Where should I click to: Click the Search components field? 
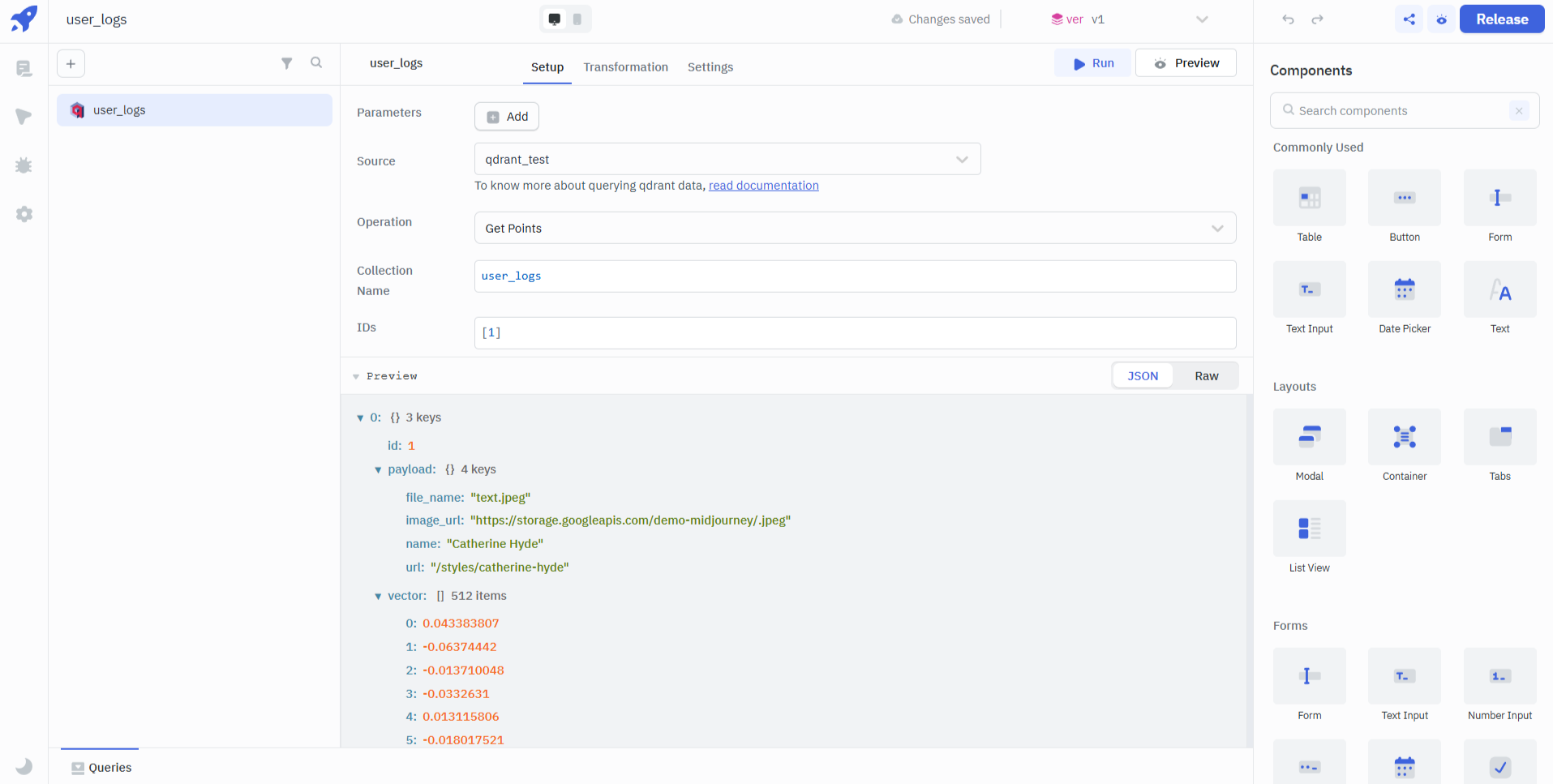coord(1395,111)
